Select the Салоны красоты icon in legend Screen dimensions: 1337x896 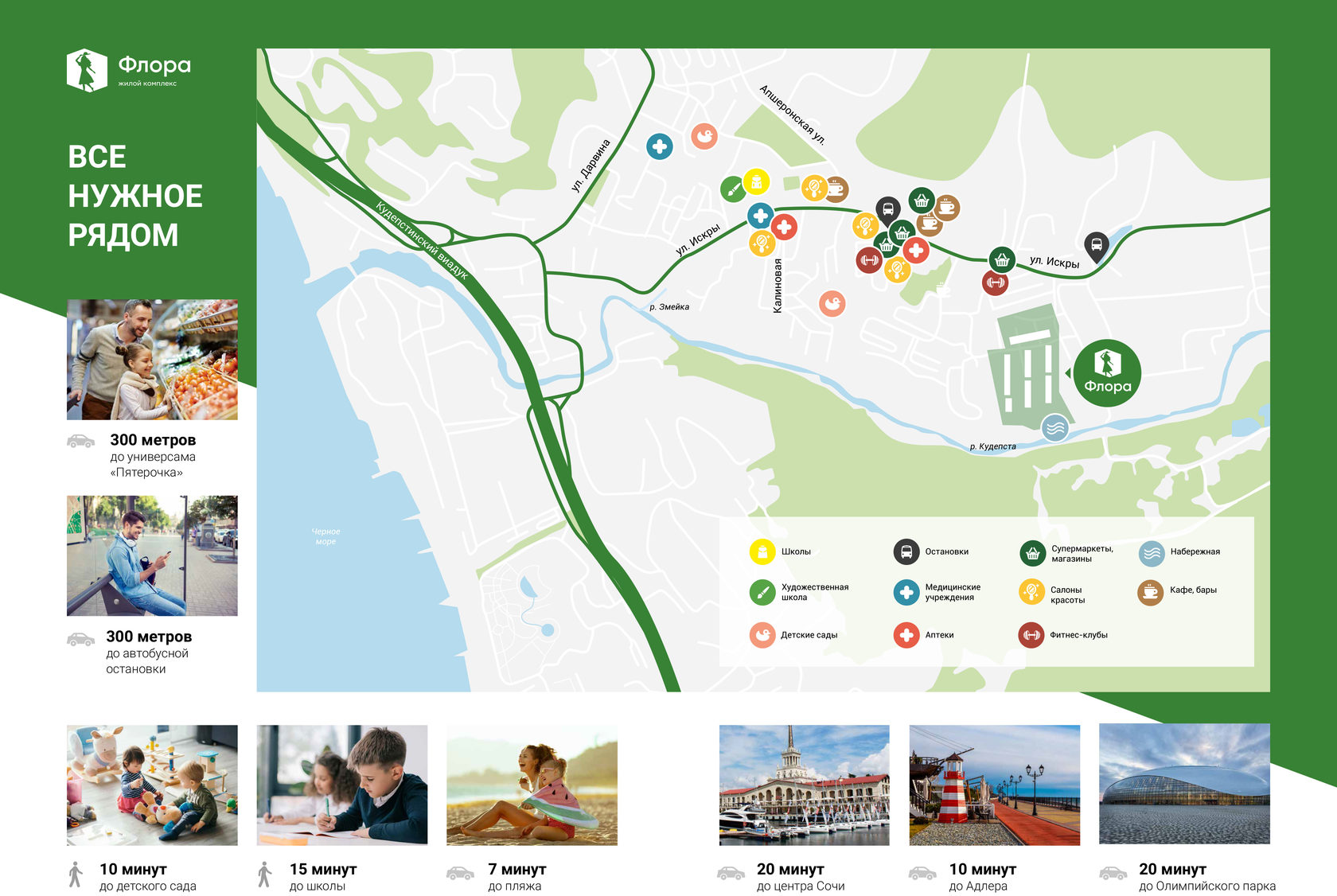click(1031, 592)
